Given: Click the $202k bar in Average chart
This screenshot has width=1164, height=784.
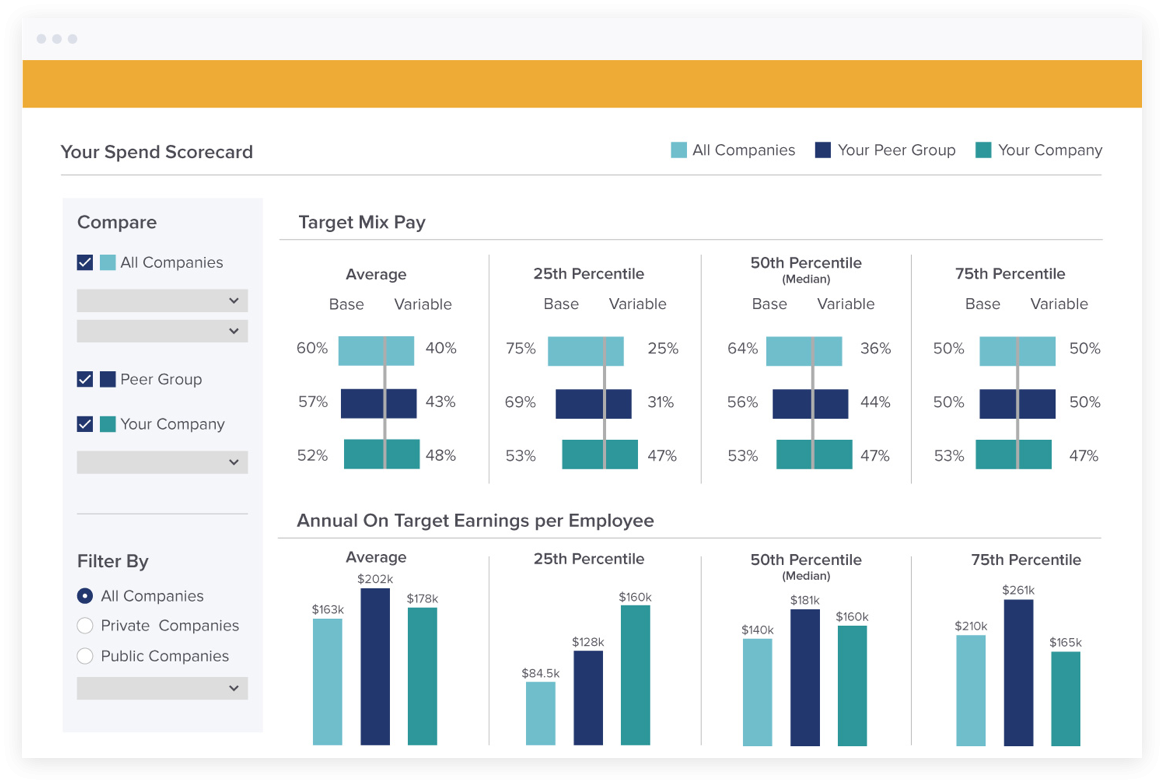Looking at the screenshot, I should tap(375, 665).
